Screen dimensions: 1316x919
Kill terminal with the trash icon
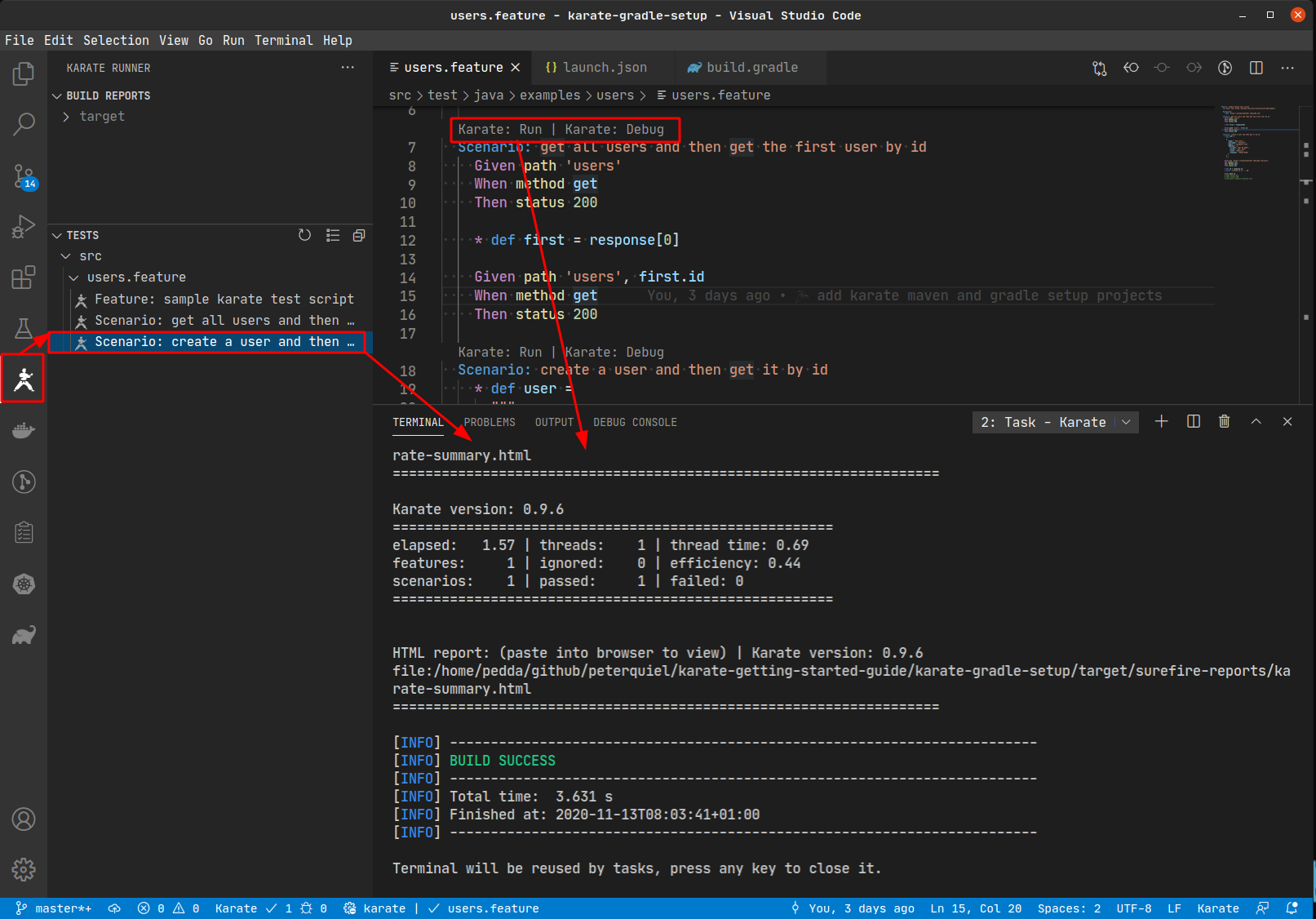point(1224,422)
